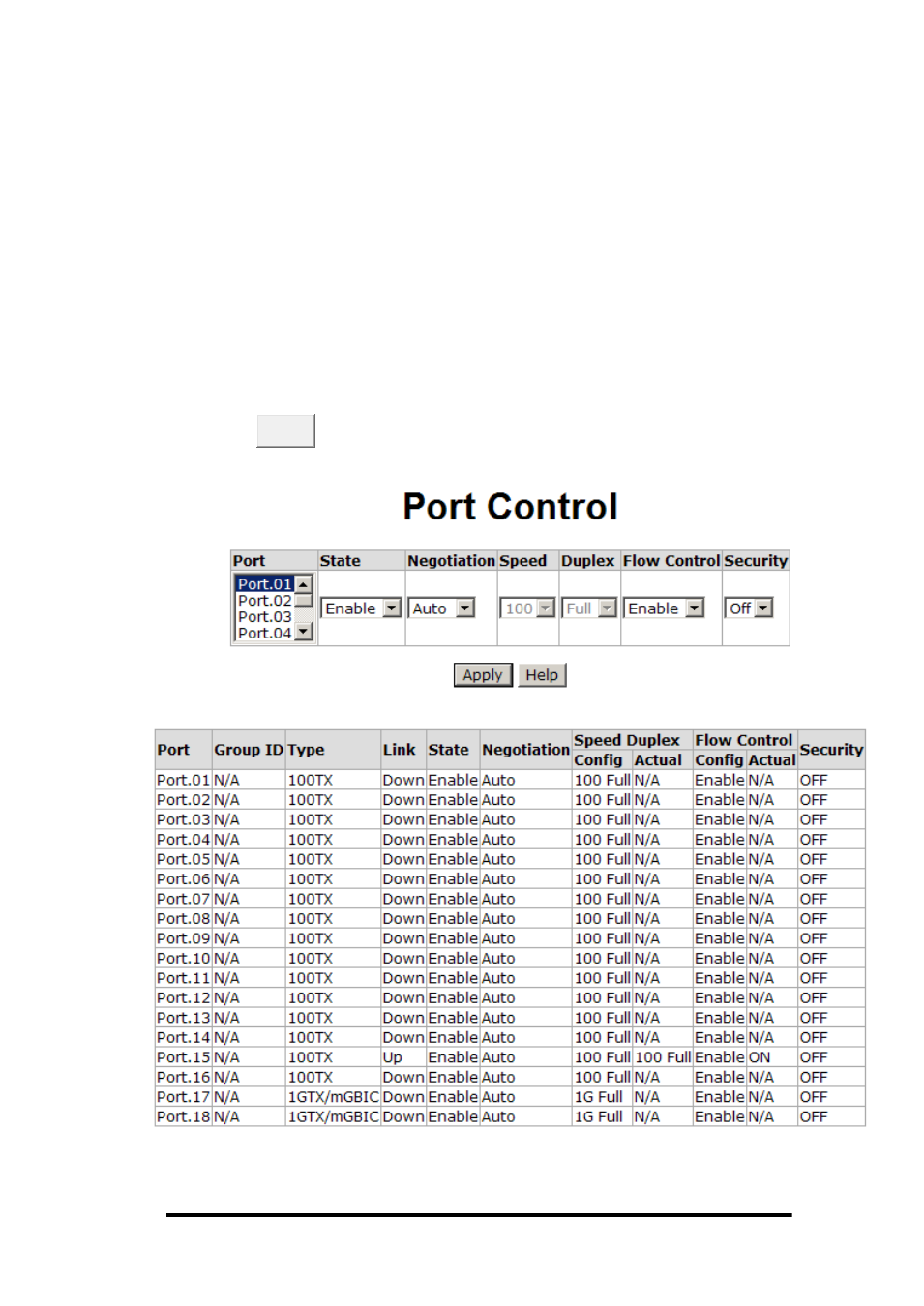
Task: Click Port.07 cell in the status table
Action: 183,899
